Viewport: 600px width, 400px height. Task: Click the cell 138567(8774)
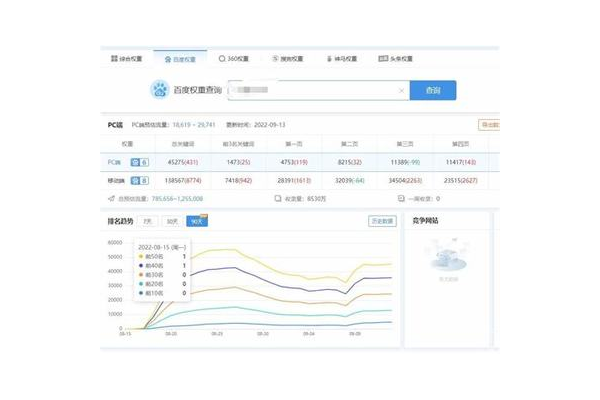[x=183, y=180]
